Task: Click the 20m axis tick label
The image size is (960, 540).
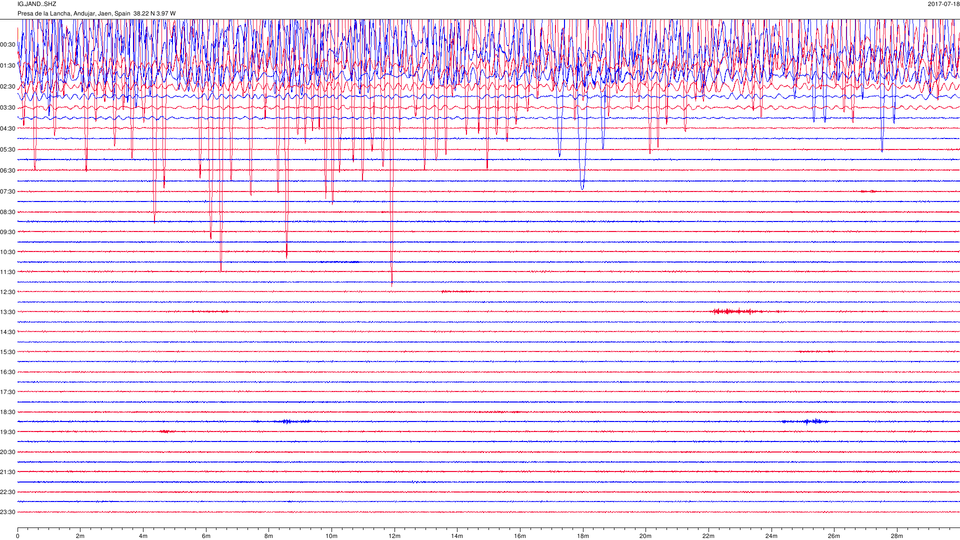Action: (645, 536)
